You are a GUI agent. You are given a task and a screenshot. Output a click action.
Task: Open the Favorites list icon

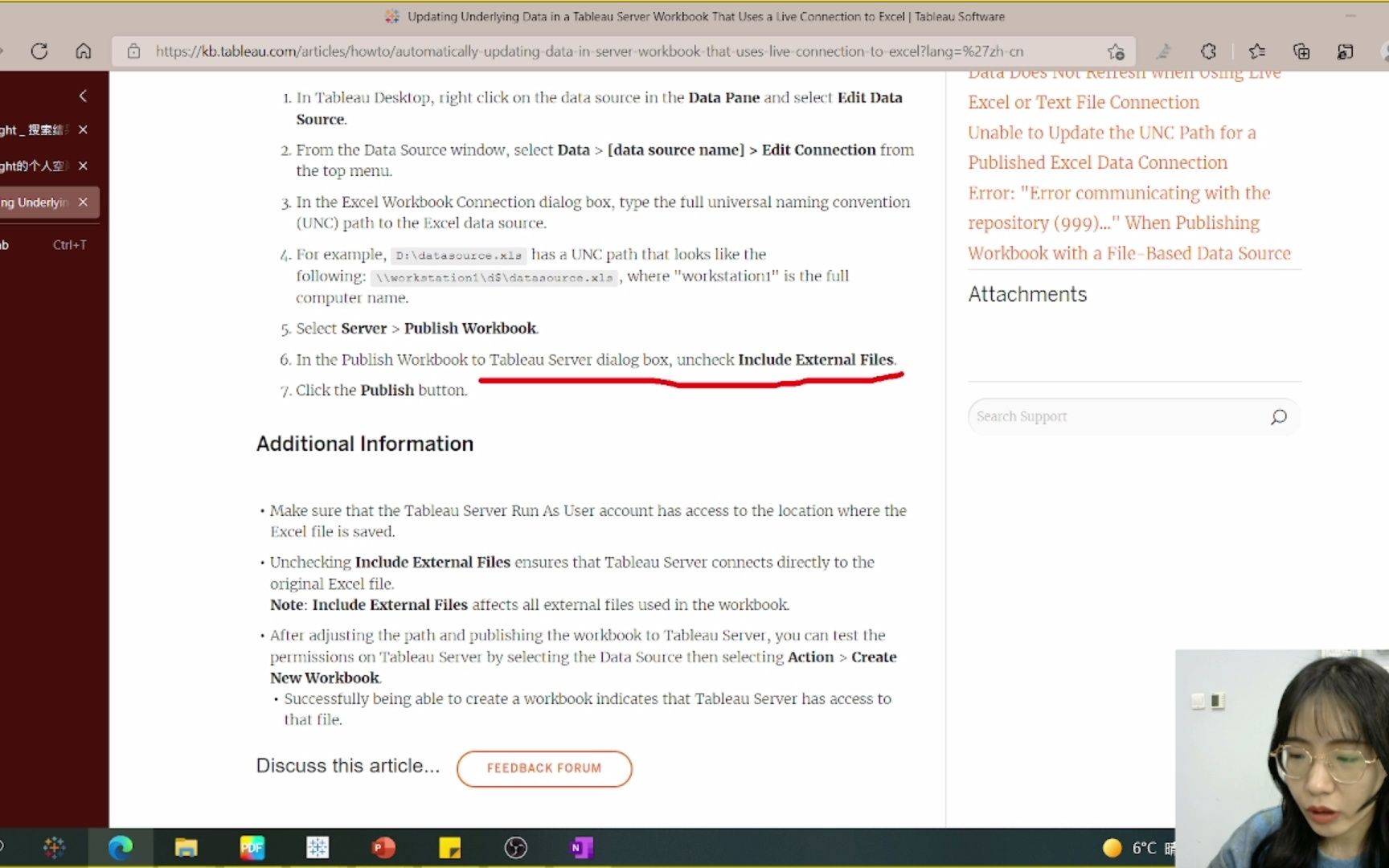click(x=1257, y=51)
